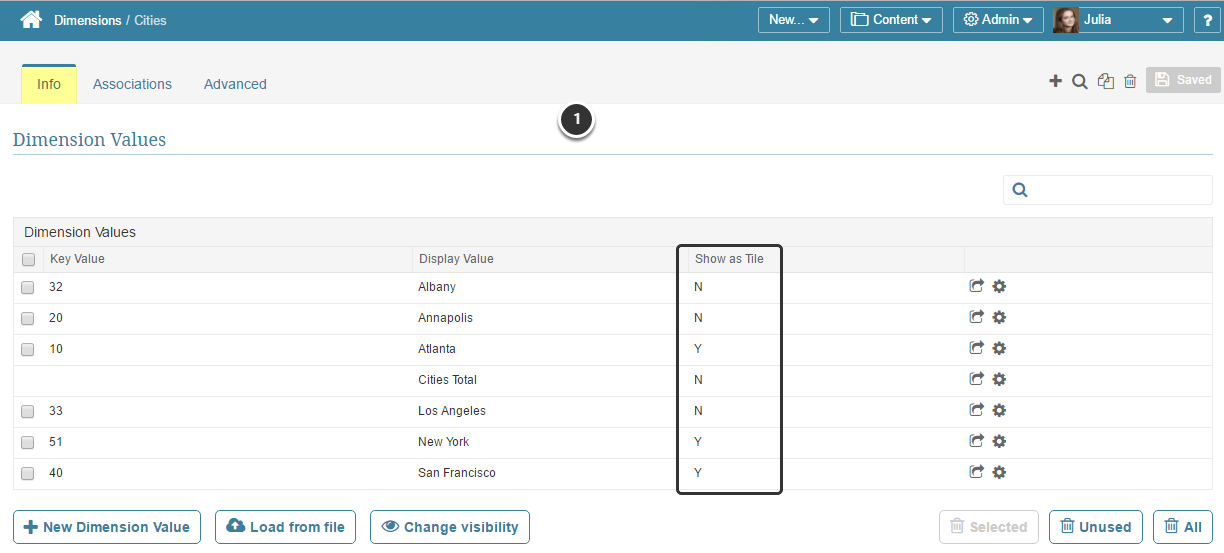The width and height of the screenshot is (1224, 553).
Task: Click the plus add icon near Saved
Action: [x=1055, y=81]
